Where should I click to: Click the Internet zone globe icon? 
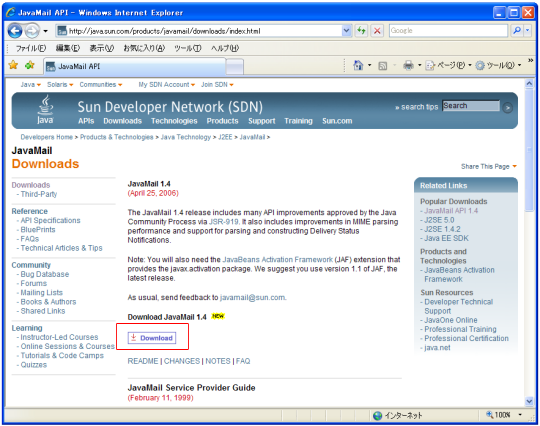tap(377, 416)
